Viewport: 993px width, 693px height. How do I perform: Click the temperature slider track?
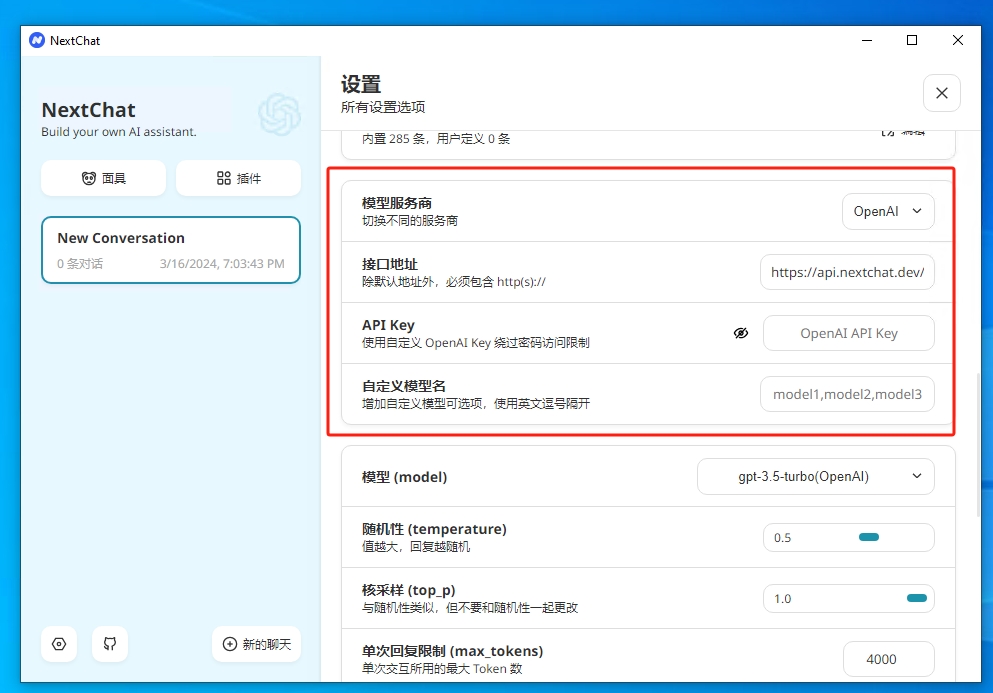coord(848,537)
